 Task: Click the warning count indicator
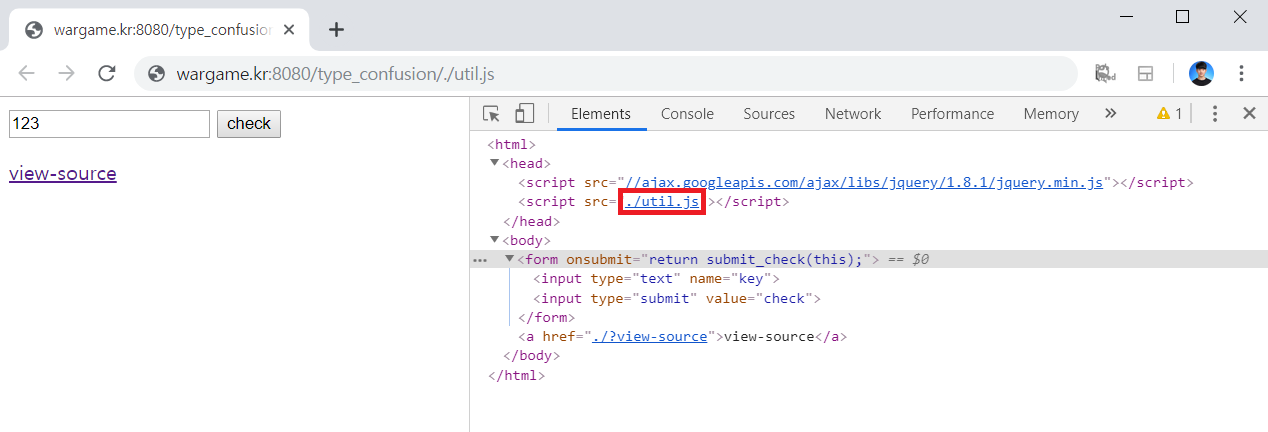[x=1169, y=114]
